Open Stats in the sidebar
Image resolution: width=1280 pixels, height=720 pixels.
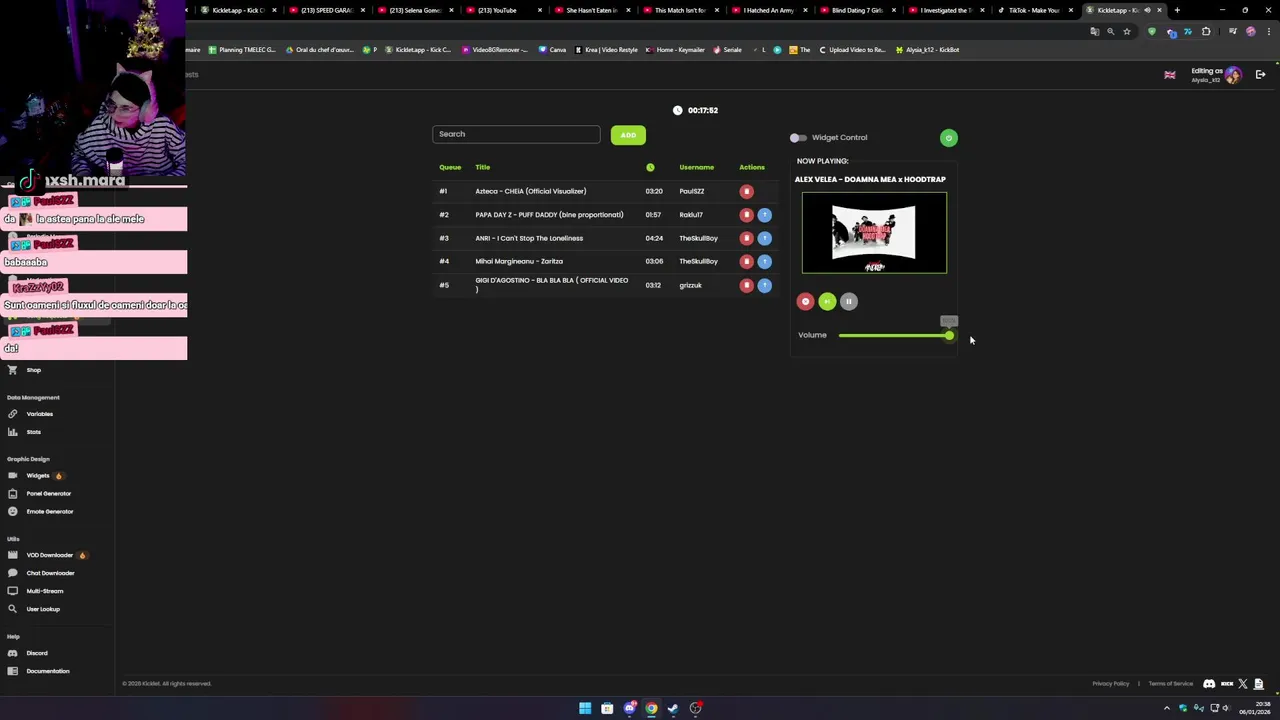(x=33, y=432)
